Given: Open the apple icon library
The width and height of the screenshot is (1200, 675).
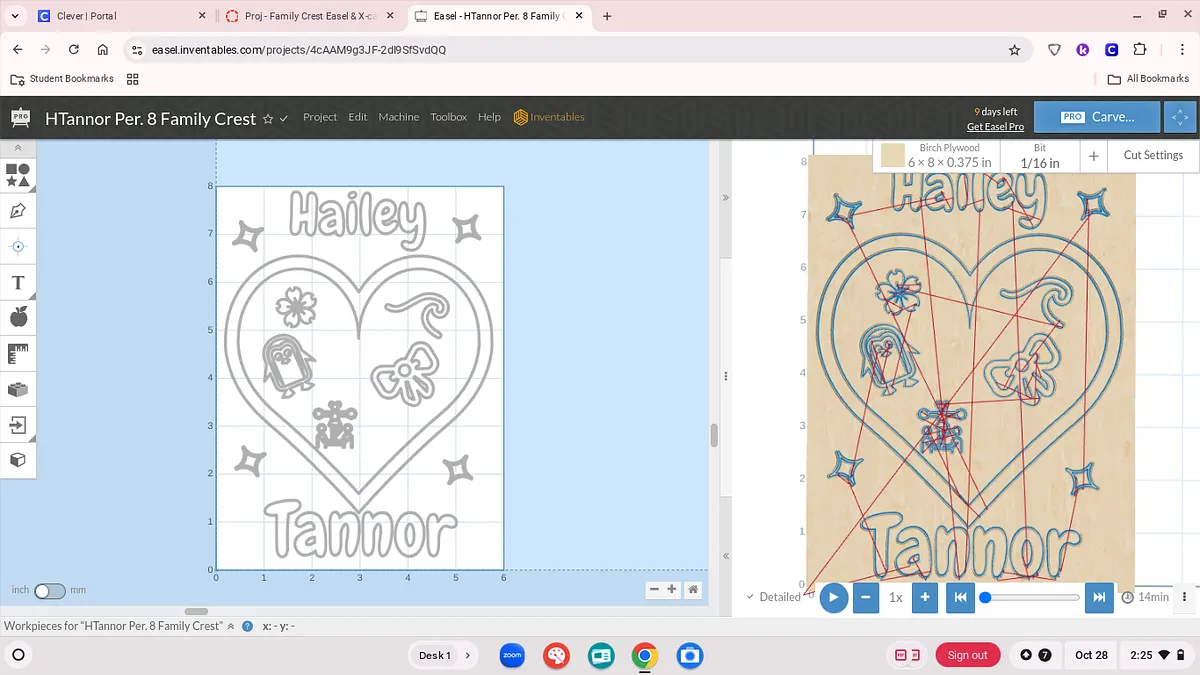Looking at the screenshot, I should 18,318.
